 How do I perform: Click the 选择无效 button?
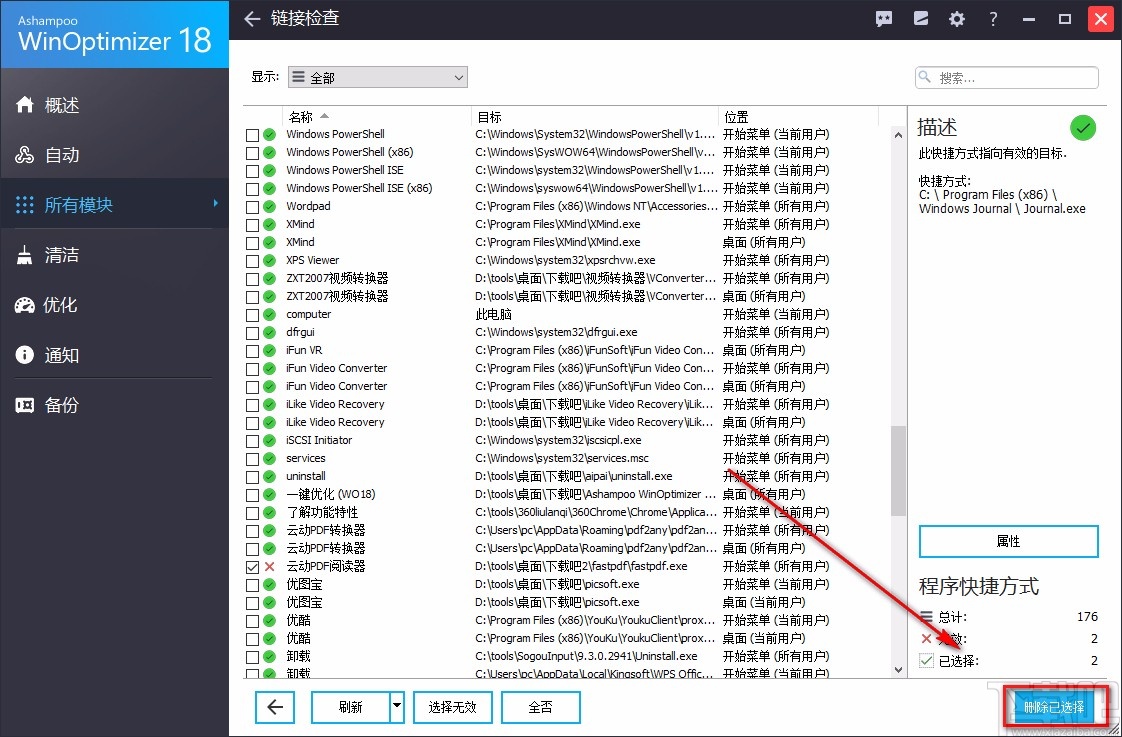(x=452, y=707)
